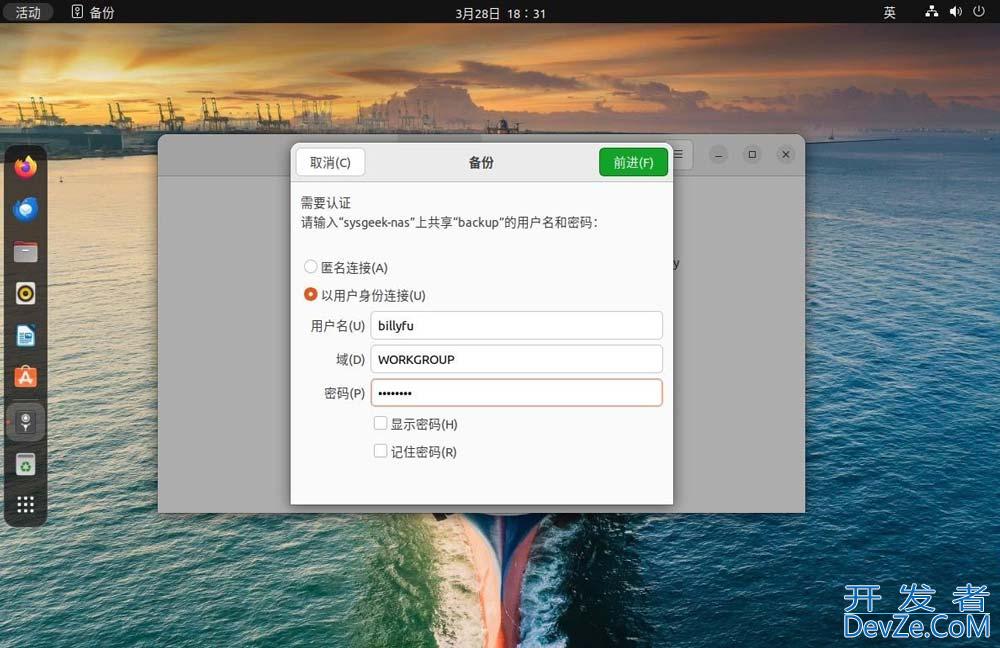Select anonymous connection radio option
Screen dimensions: 1000x648
click(311, 267)
